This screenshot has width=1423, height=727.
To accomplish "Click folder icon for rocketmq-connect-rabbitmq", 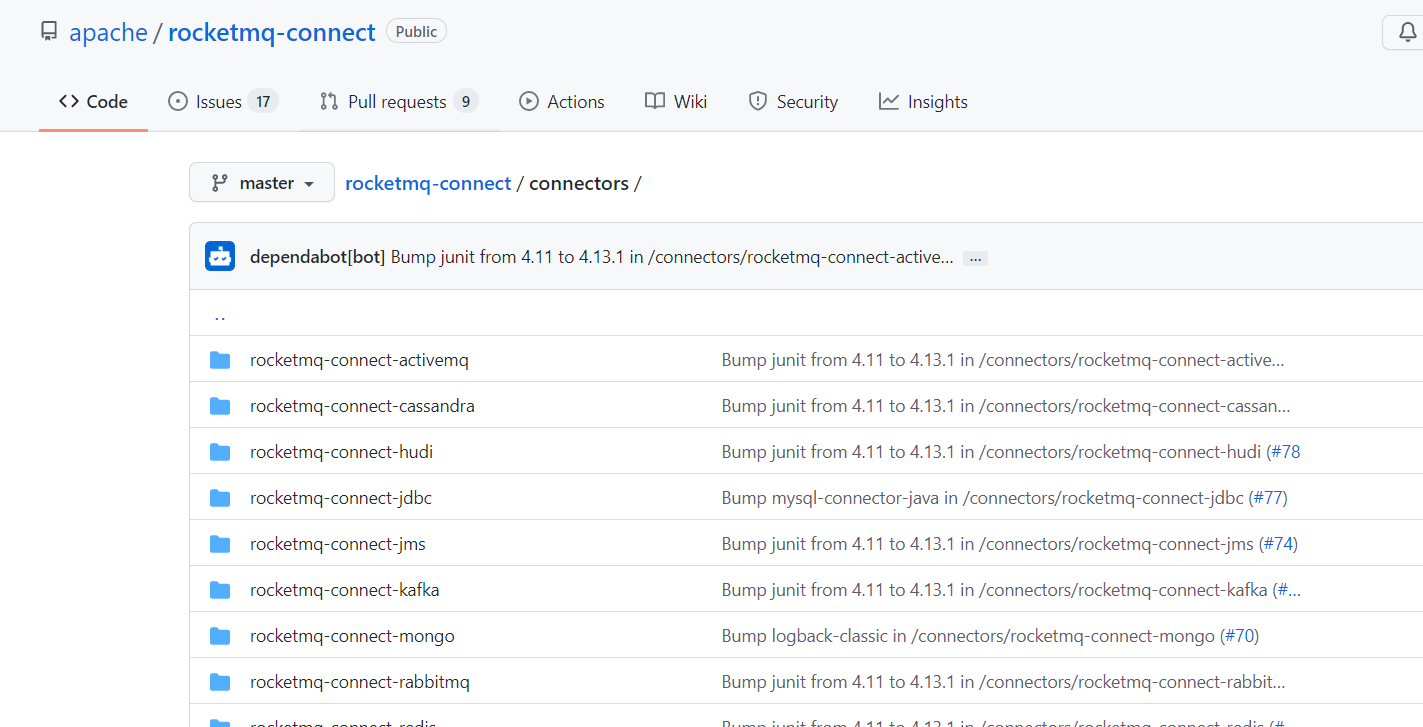I will coord(220,682).
